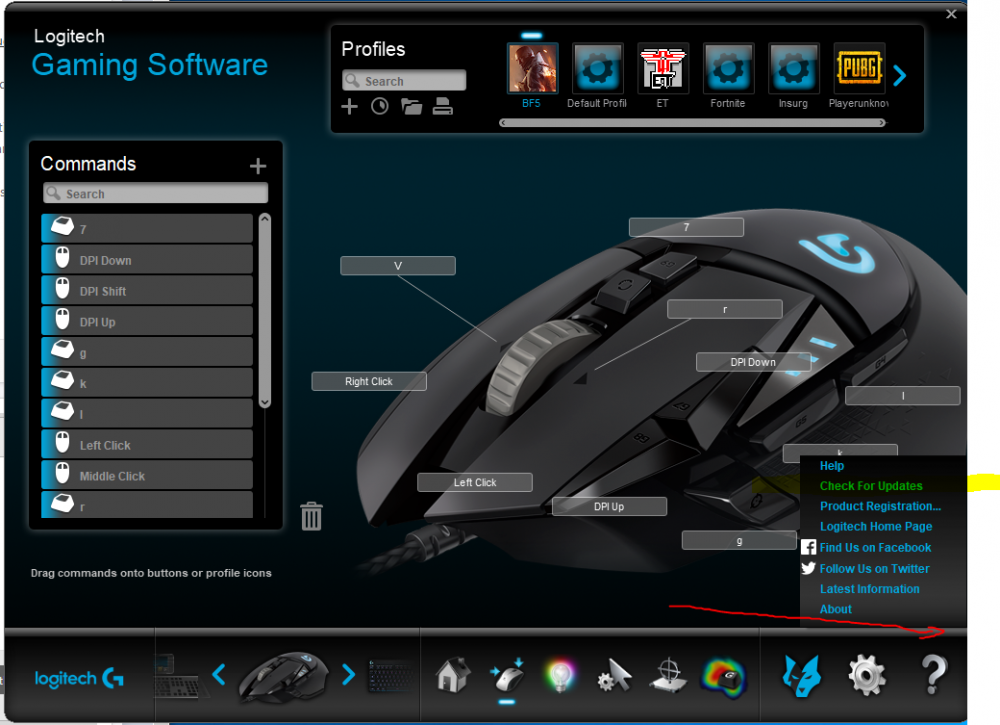1000x725 pixels.
Task: Select the ET profile icon
Action: [x=663, y=68]
